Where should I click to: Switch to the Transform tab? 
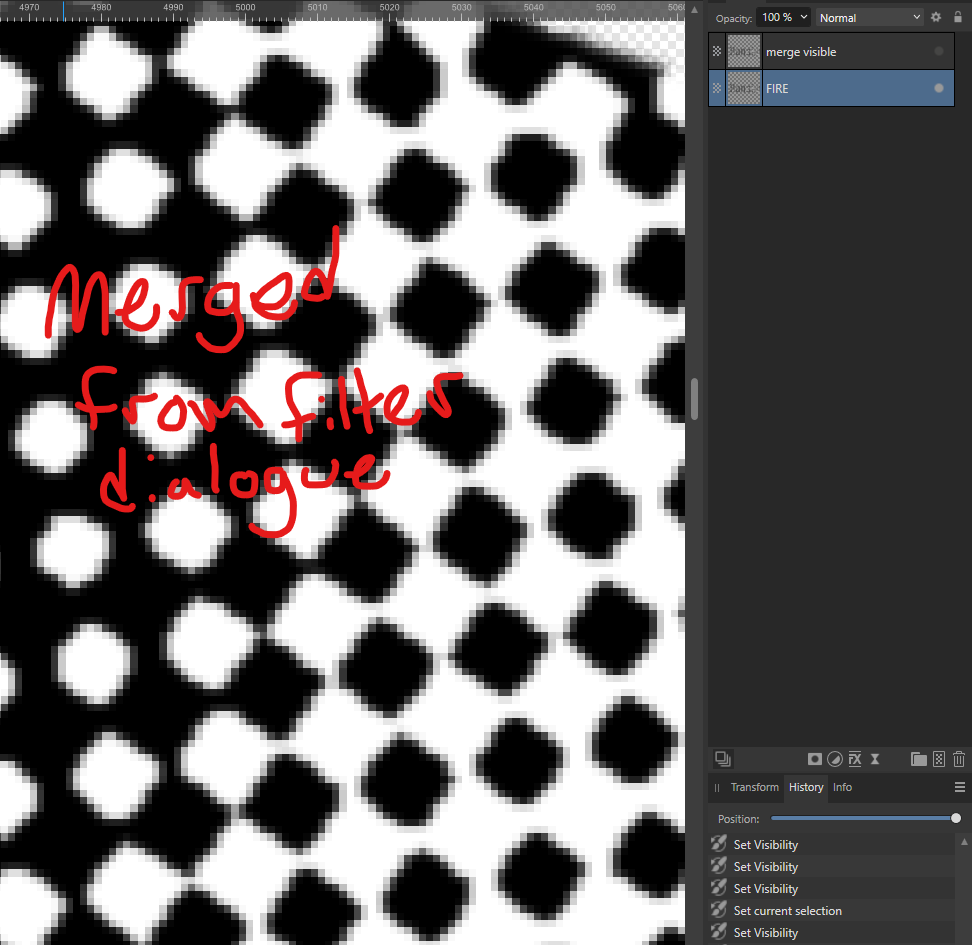click(754, 787)
